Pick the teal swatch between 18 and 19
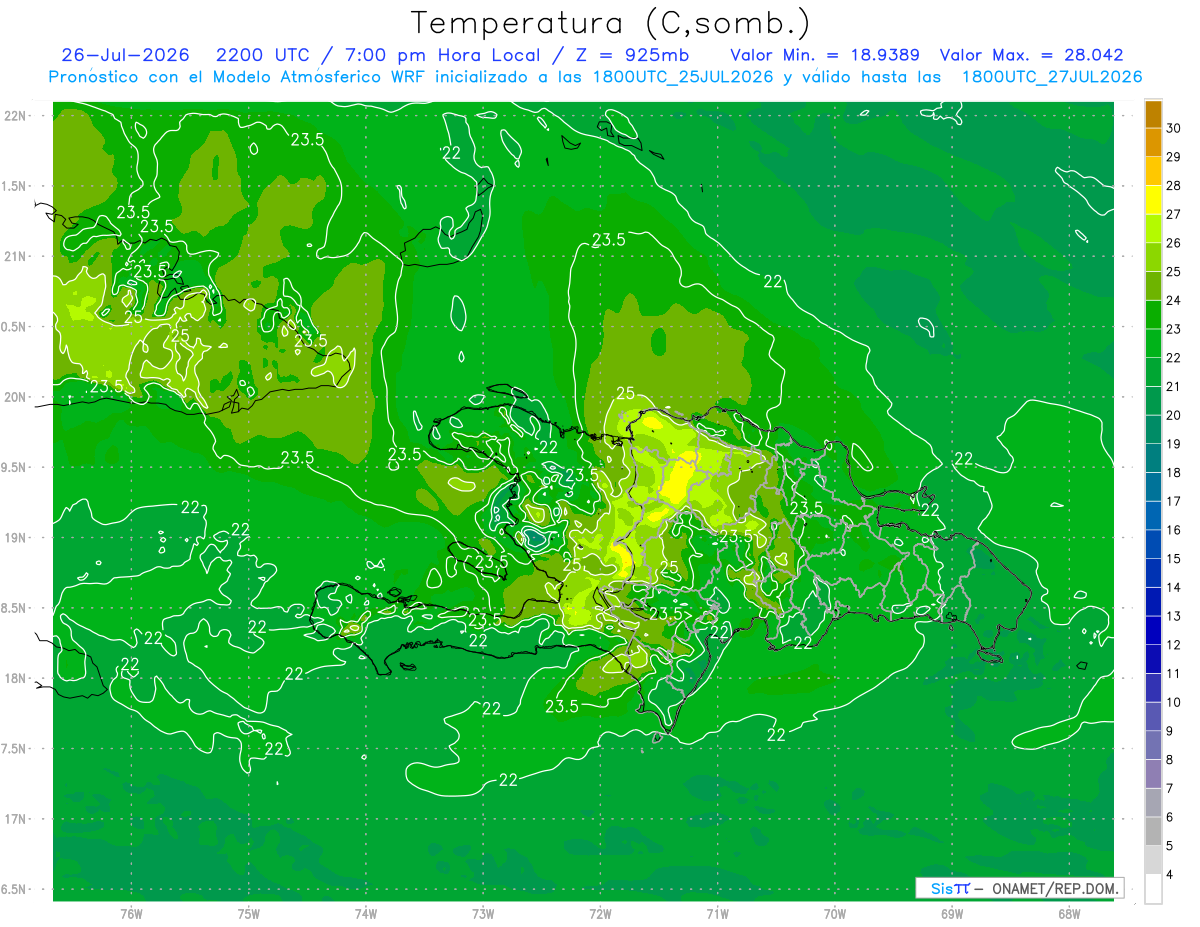Image resolution: width=1200 pixels, height=927 pixels. (1153, 458)
